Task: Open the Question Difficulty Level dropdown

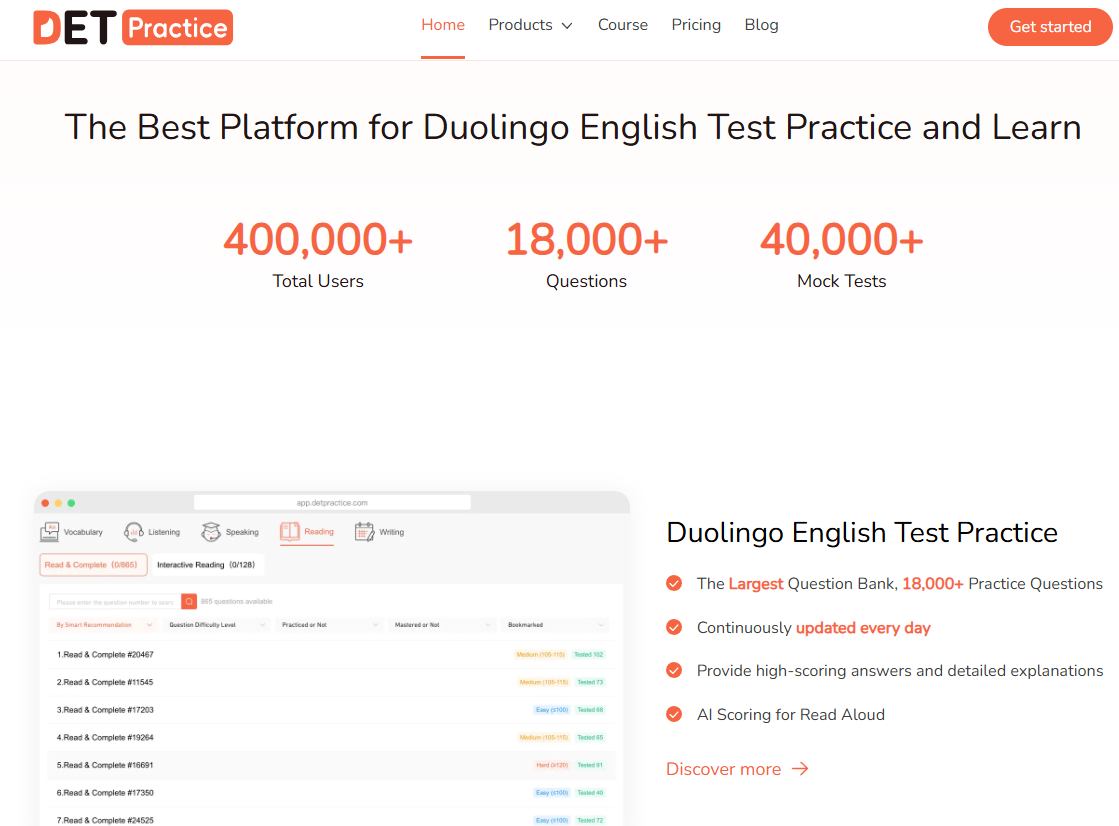Action: click(x=217, y=625)
